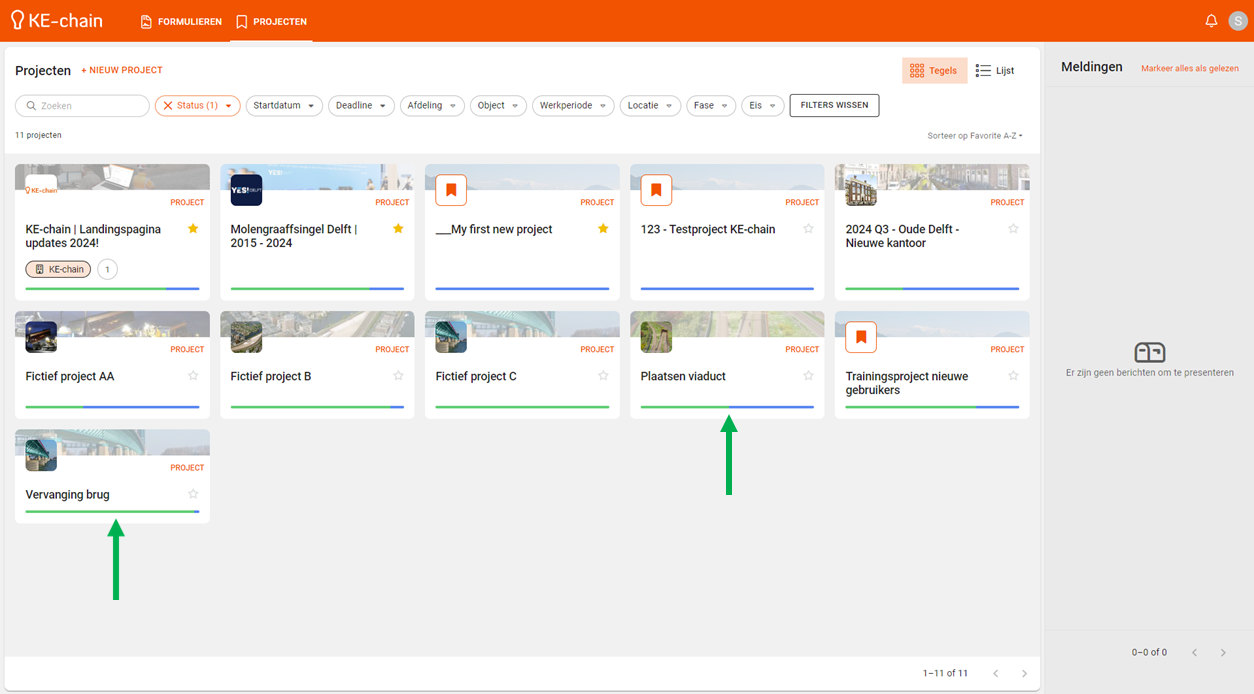Click the numbered badge next to KE-chain tag

107,269
